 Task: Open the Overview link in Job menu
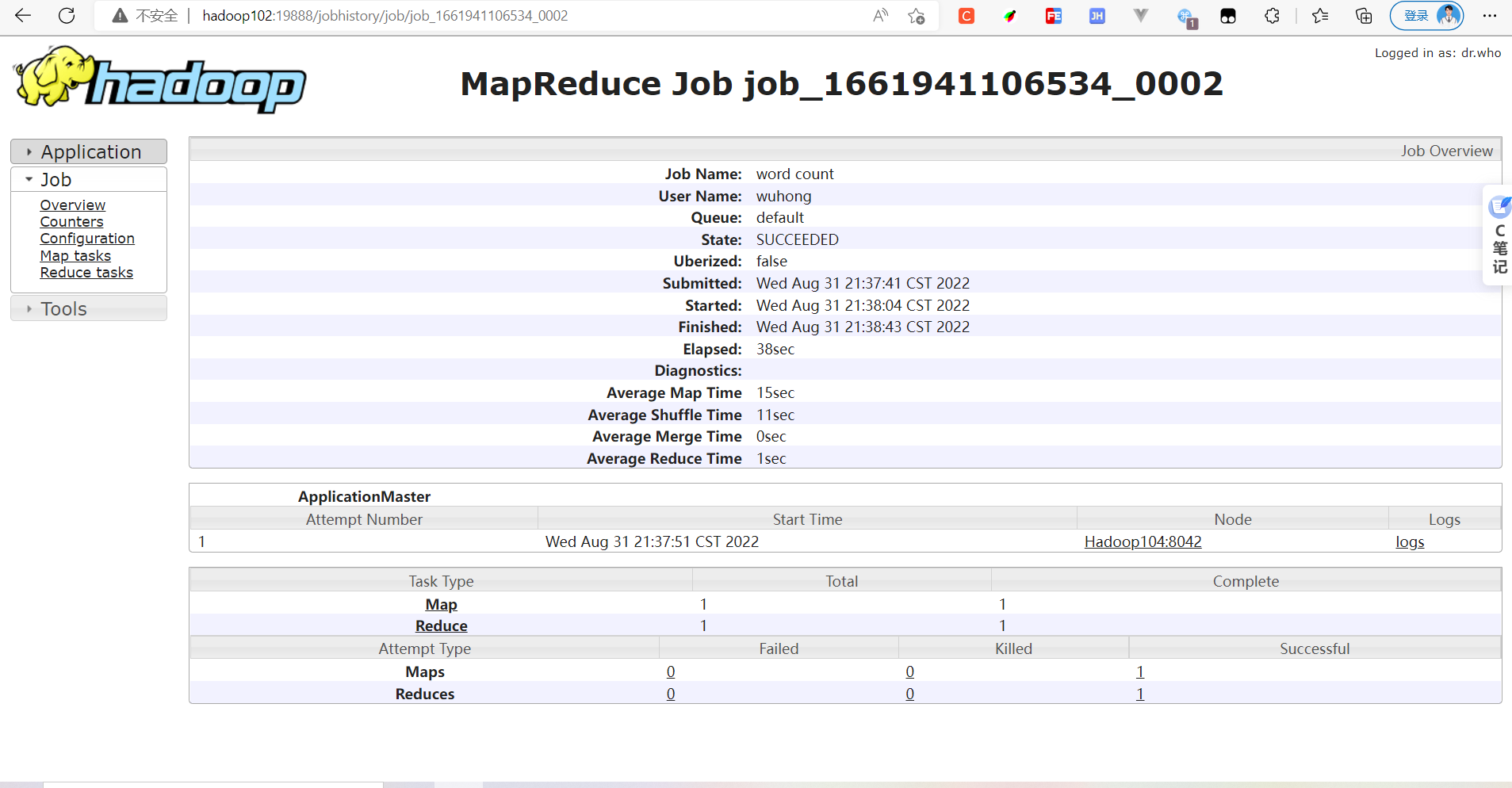click(73, 205)
